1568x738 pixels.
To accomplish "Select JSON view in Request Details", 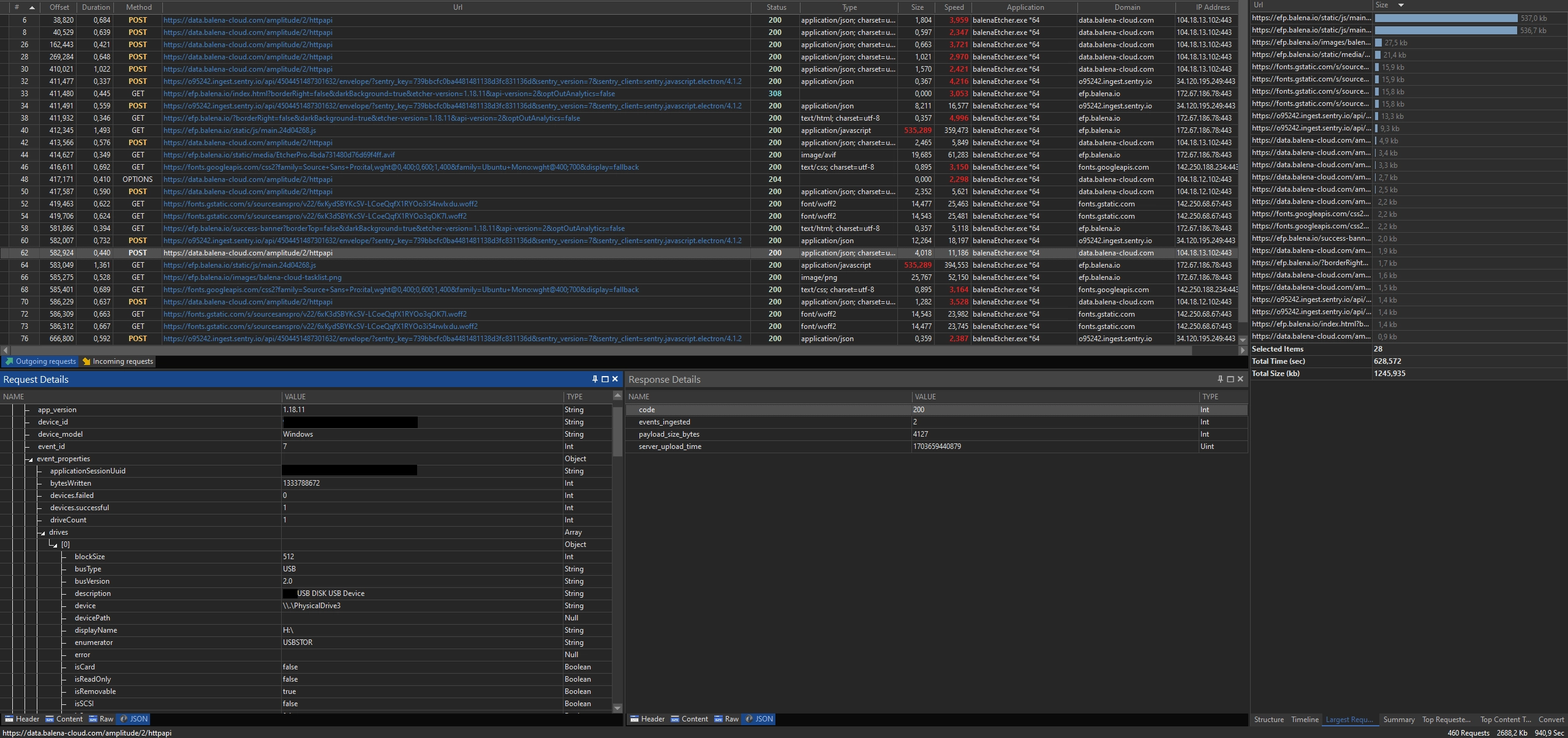I will [x=134, y=719].
